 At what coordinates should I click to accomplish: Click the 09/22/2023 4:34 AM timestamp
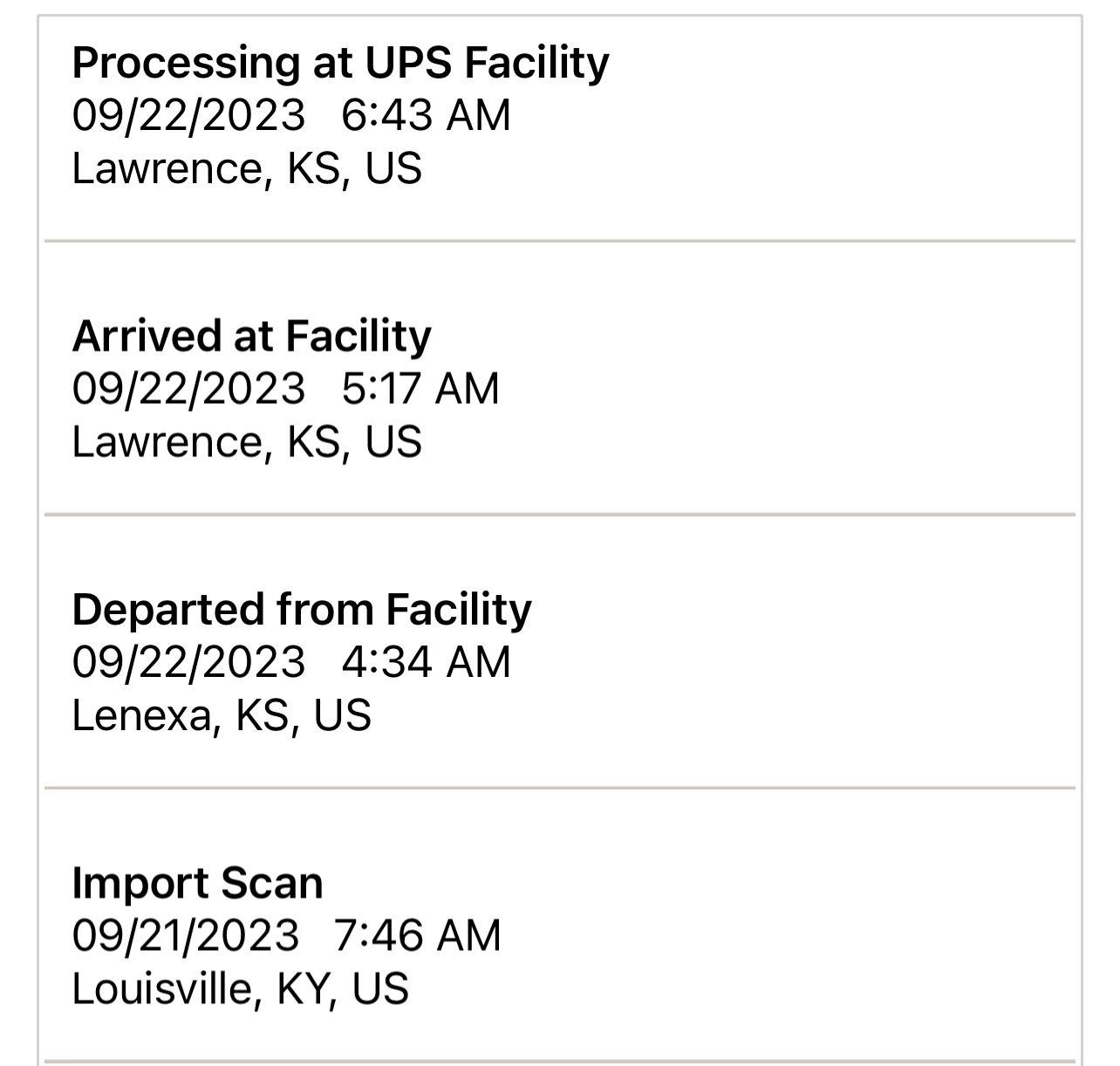pos(291,662)
